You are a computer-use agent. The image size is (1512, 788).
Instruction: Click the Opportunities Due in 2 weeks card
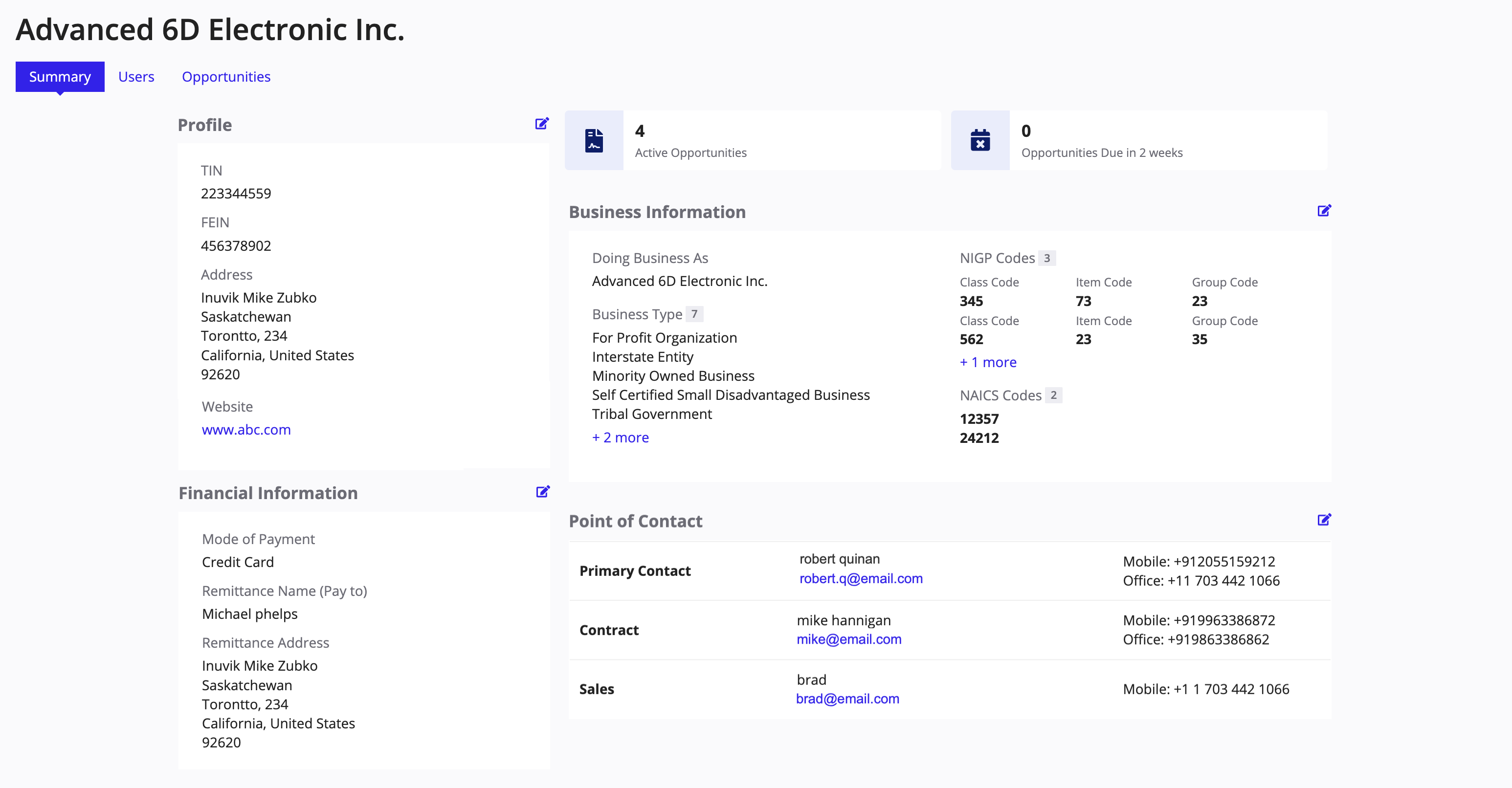coord(1139,140)
